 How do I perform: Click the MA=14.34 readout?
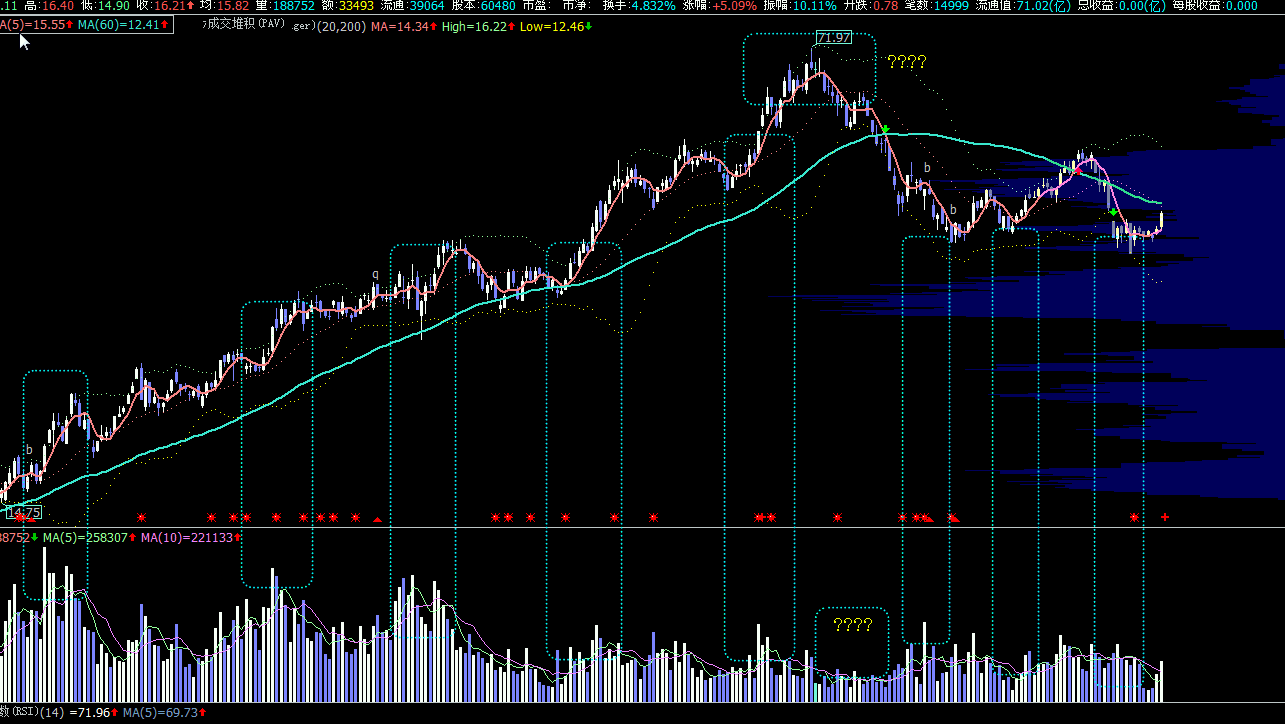[403, 26]
